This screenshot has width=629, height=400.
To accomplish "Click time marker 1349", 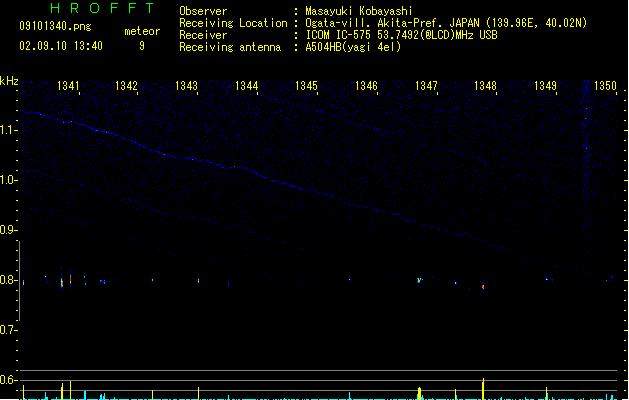I will click(x=546, y=86).
